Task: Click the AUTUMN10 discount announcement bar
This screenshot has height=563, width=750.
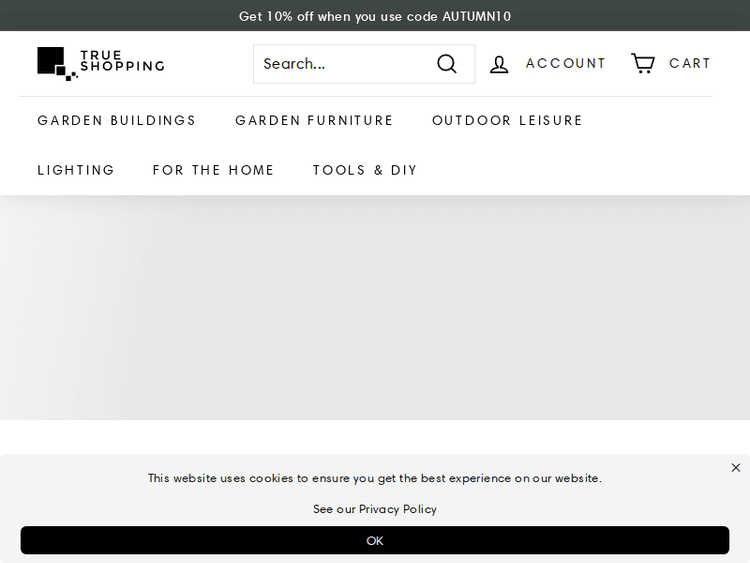Action: 375,16
